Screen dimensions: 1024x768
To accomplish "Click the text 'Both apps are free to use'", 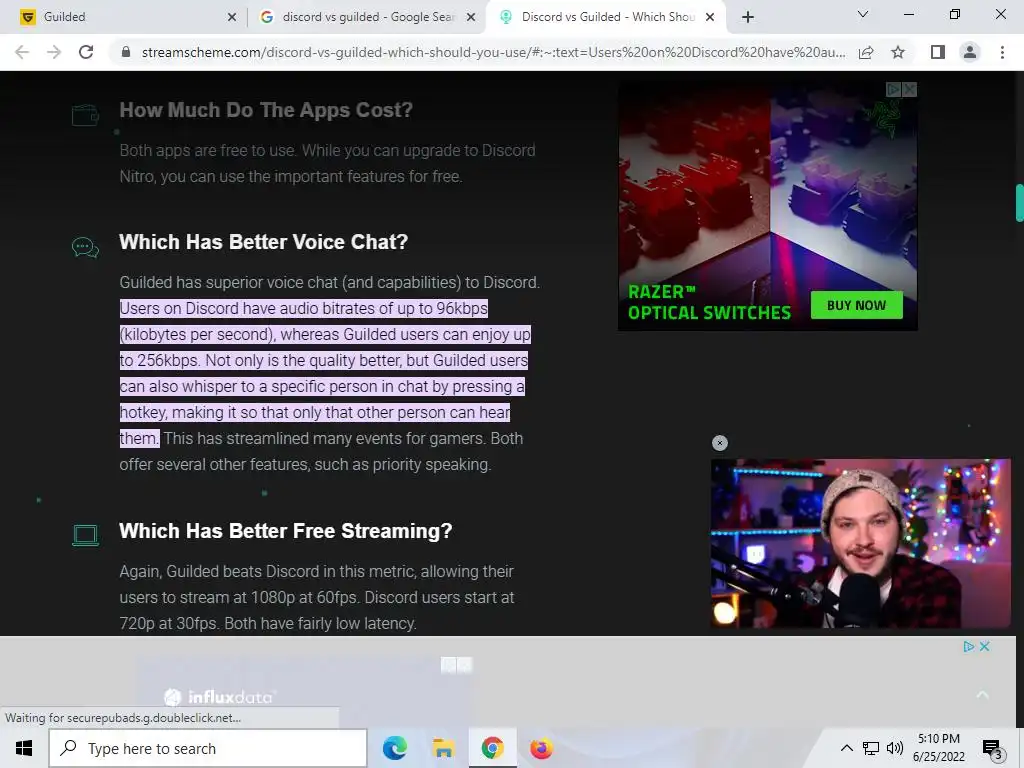I will 208,150.
